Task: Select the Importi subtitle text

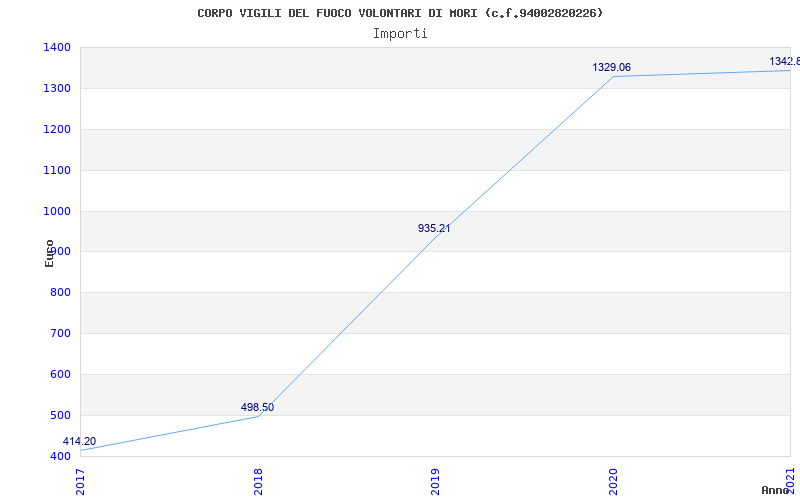Action: 400,34
